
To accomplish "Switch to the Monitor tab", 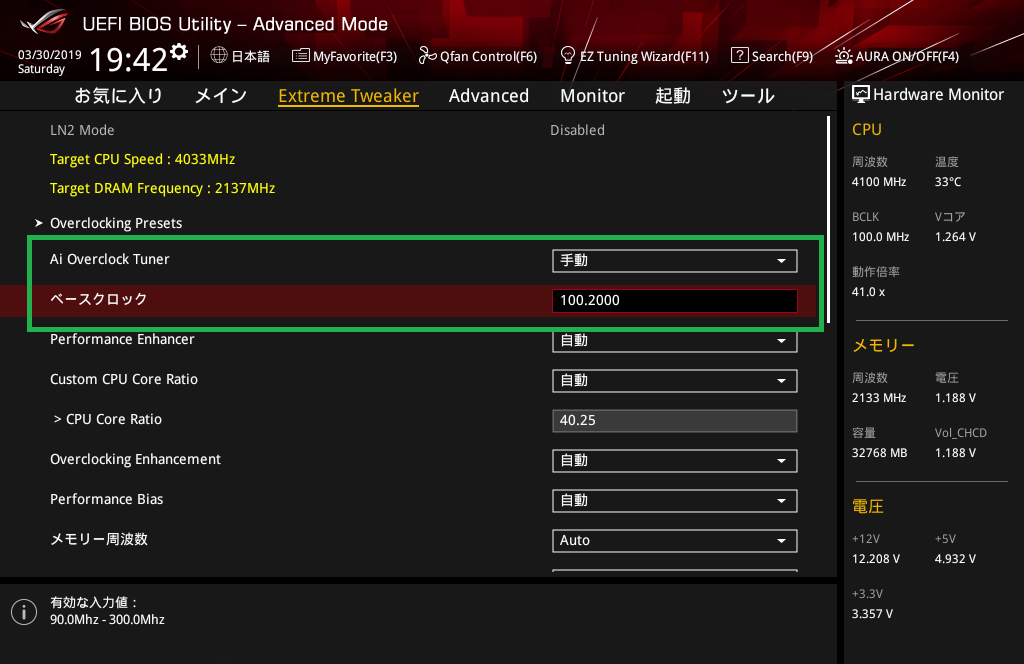I will 592,96.
